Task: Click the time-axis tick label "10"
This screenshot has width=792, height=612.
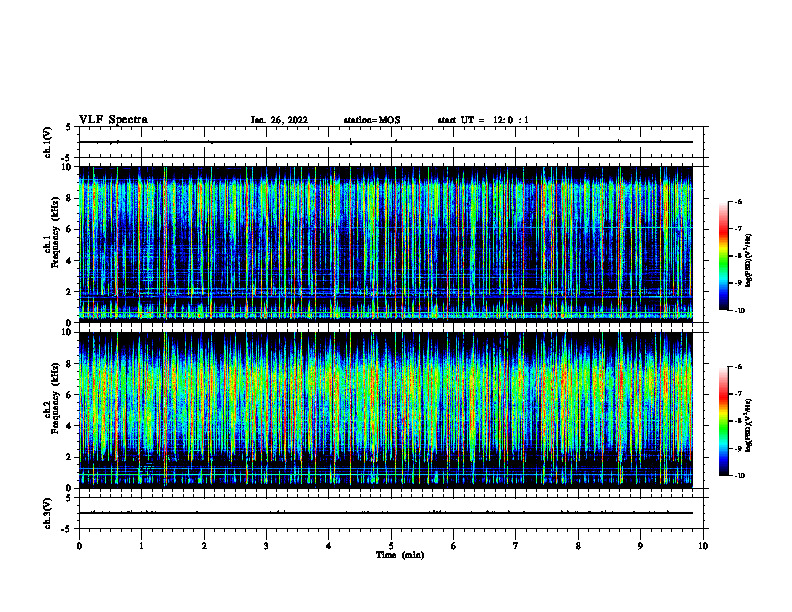Action: point(703,546)
